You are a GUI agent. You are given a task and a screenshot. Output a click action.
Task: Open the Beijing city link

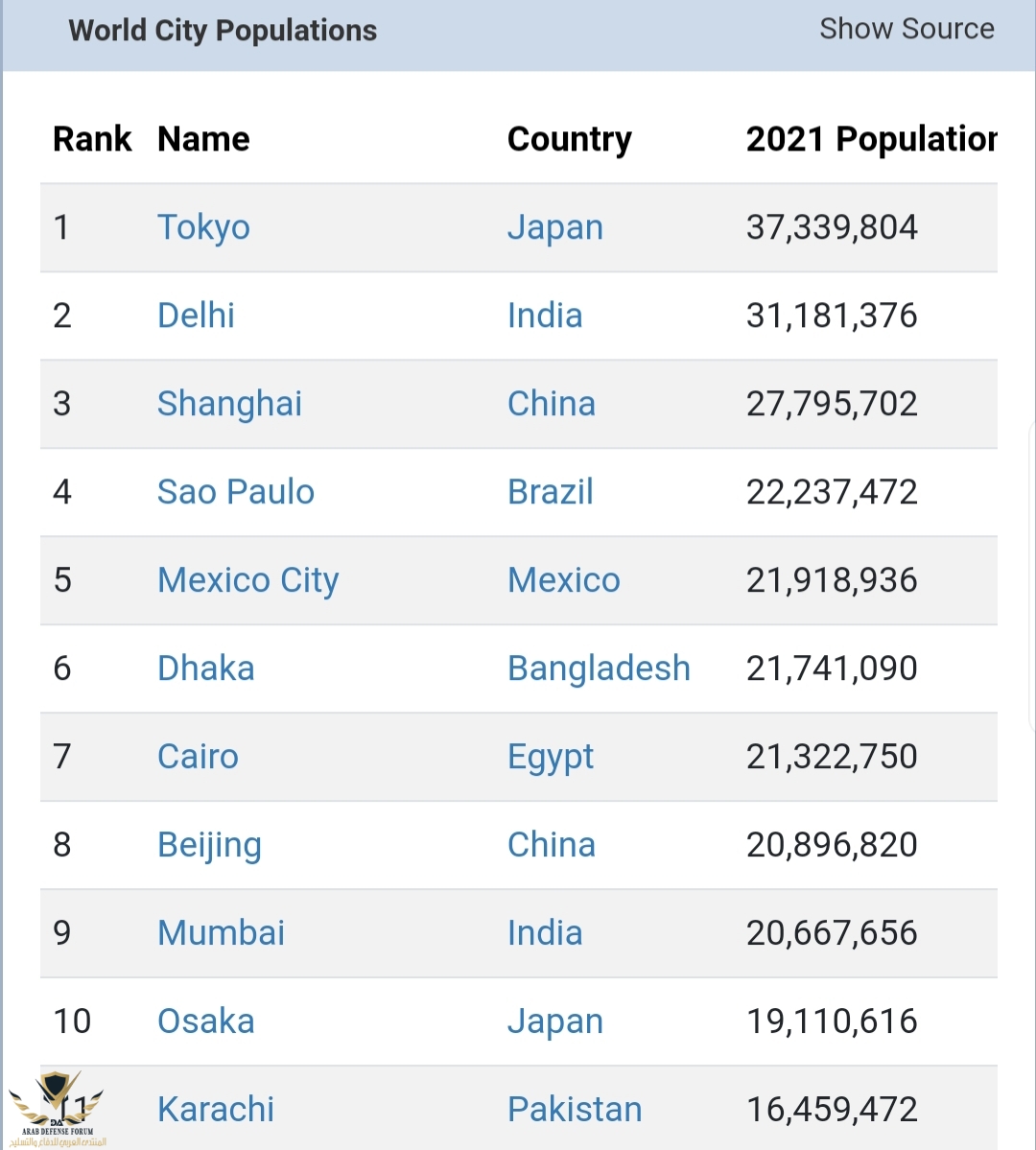(209, 845)
